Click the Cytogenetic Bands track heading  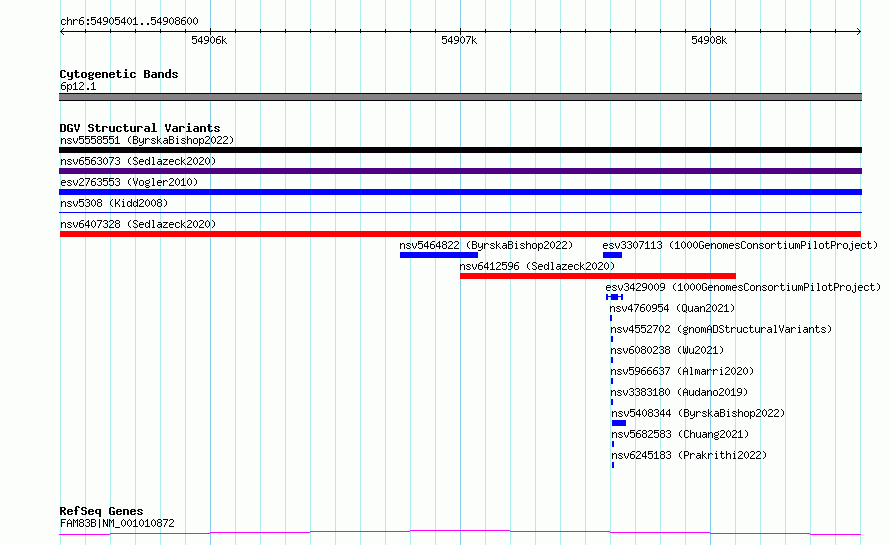[119, 74]
